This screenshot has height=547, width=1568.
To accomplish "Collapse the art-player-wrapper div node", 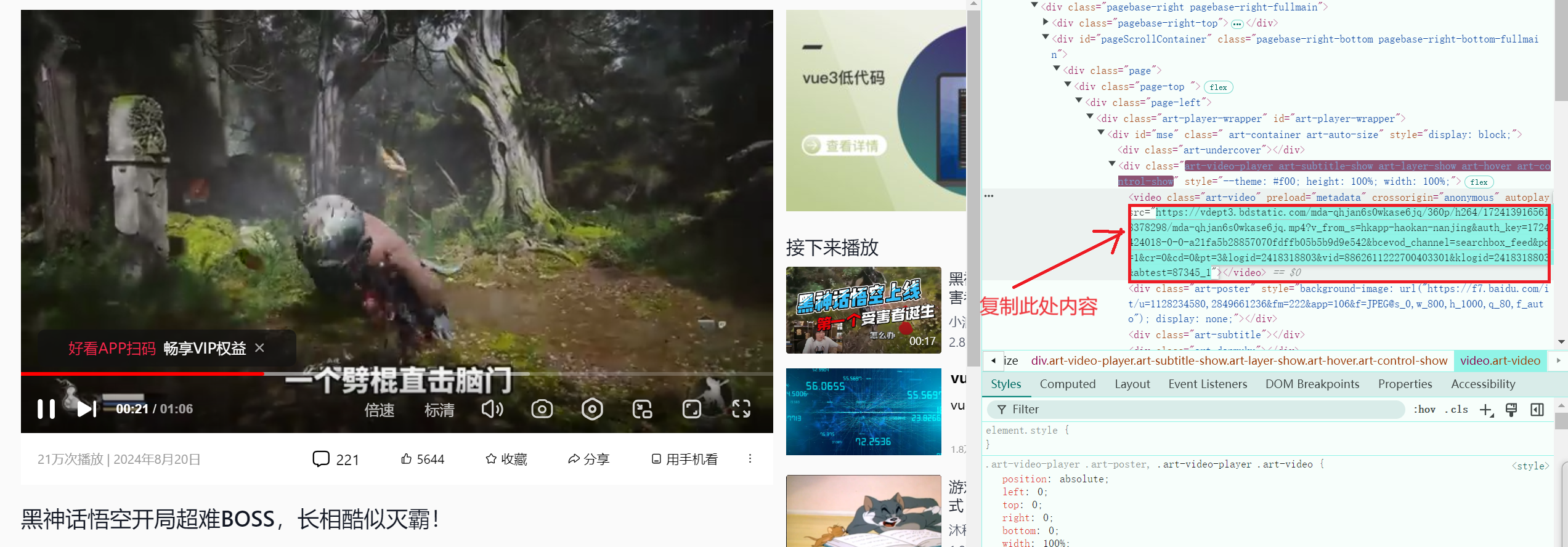I will pos(1090,116).
